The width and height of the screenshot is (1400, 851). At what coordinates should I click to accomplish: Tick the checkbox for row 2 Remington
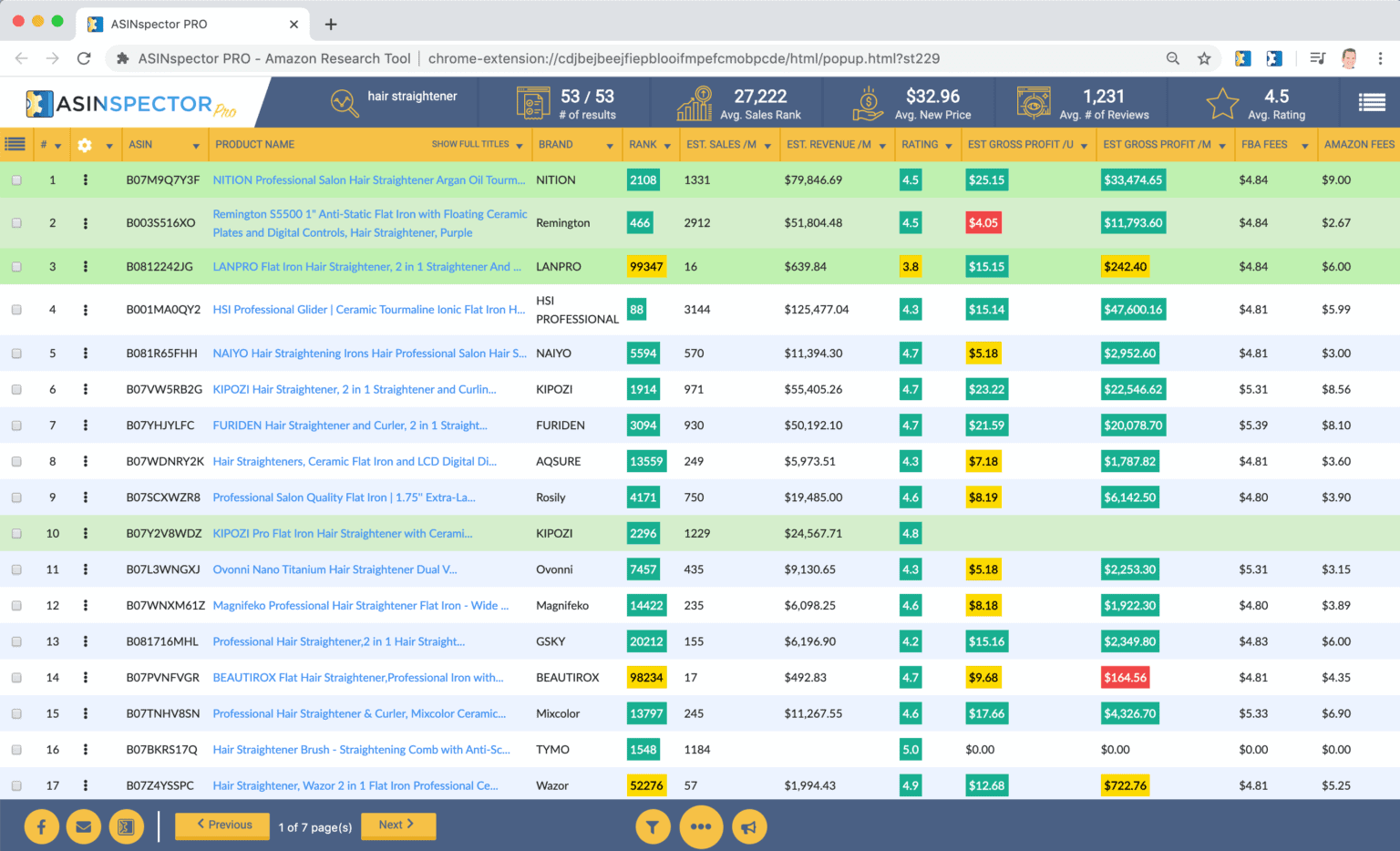[x=16, y=223]
